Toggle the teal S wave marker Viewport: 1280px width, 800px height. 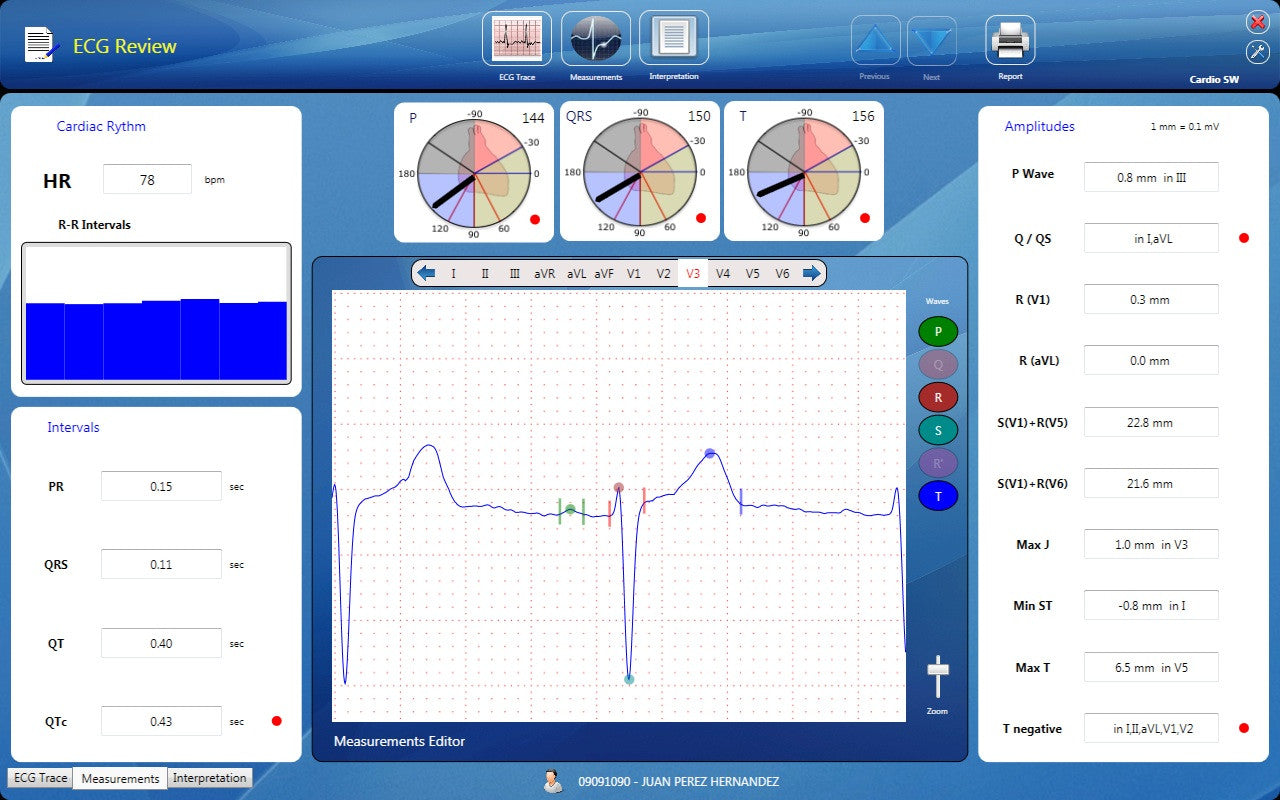tap(937, 430)
